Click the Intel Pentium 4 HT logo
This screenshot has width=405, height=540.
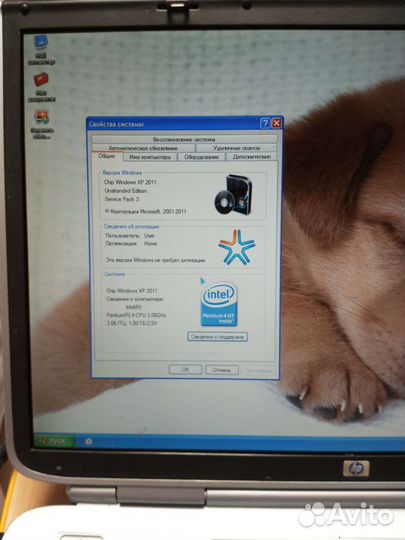coord(219,303)
